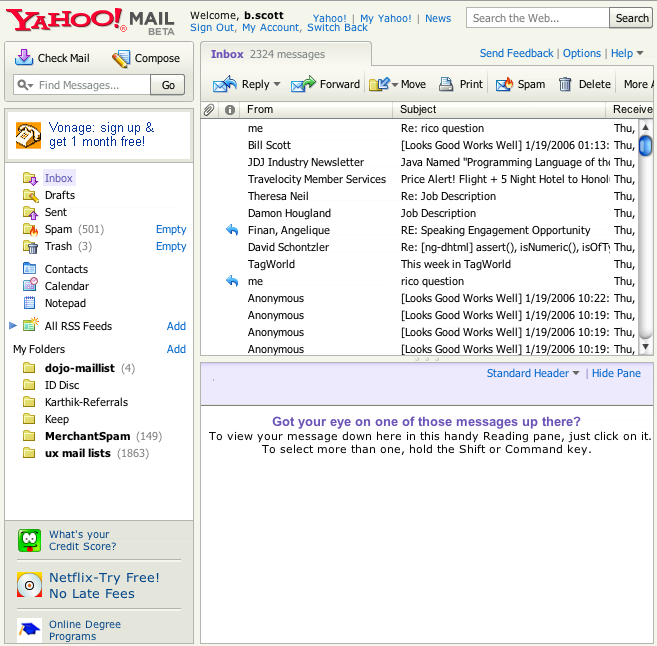Click the Spam icon in toolbar
Viewport: 657px width, 646px height.
504,85
